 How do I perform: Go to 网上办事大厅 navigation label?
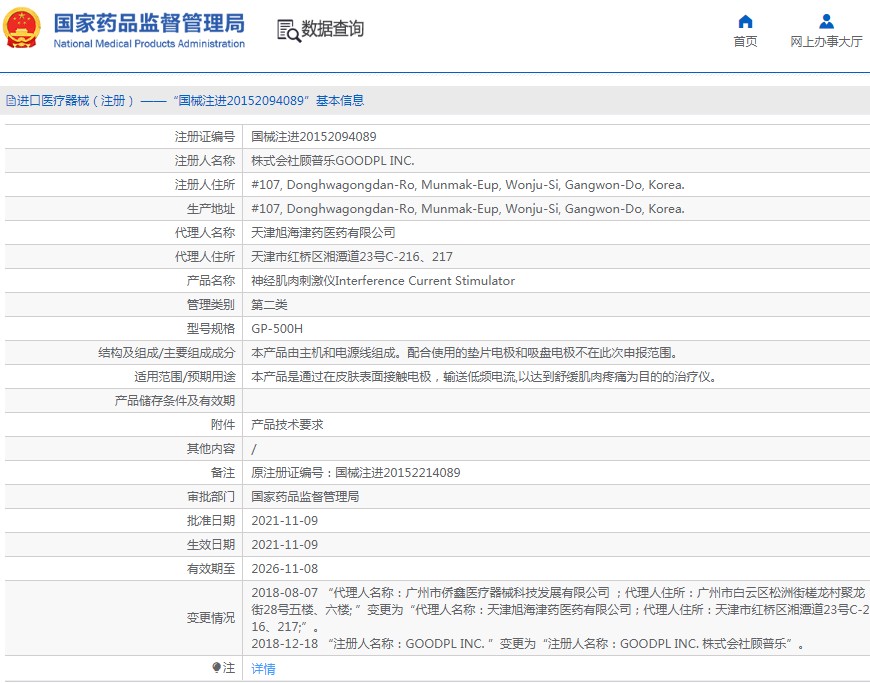coord(826,42)
